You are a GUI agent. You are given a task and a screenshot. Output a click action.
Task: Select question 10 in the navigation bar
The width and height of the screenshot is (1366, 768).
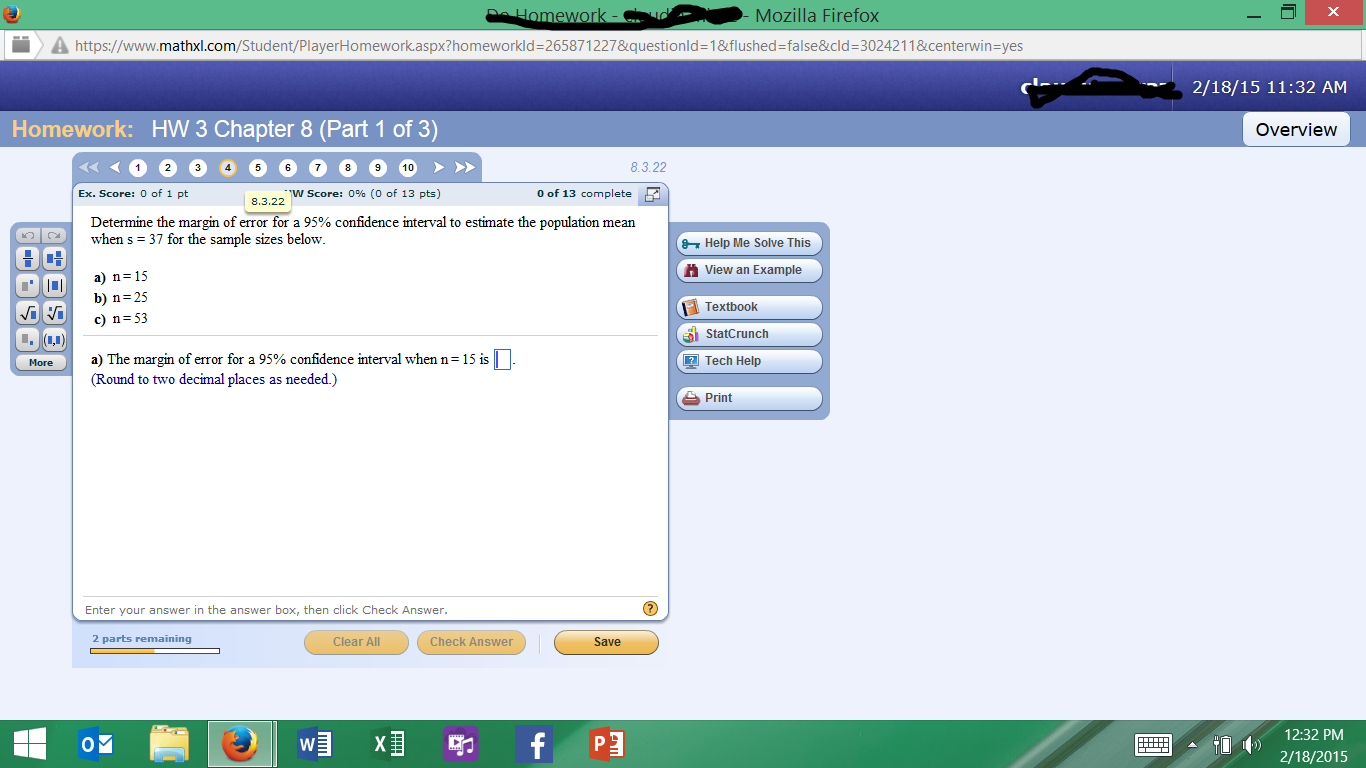407,168
